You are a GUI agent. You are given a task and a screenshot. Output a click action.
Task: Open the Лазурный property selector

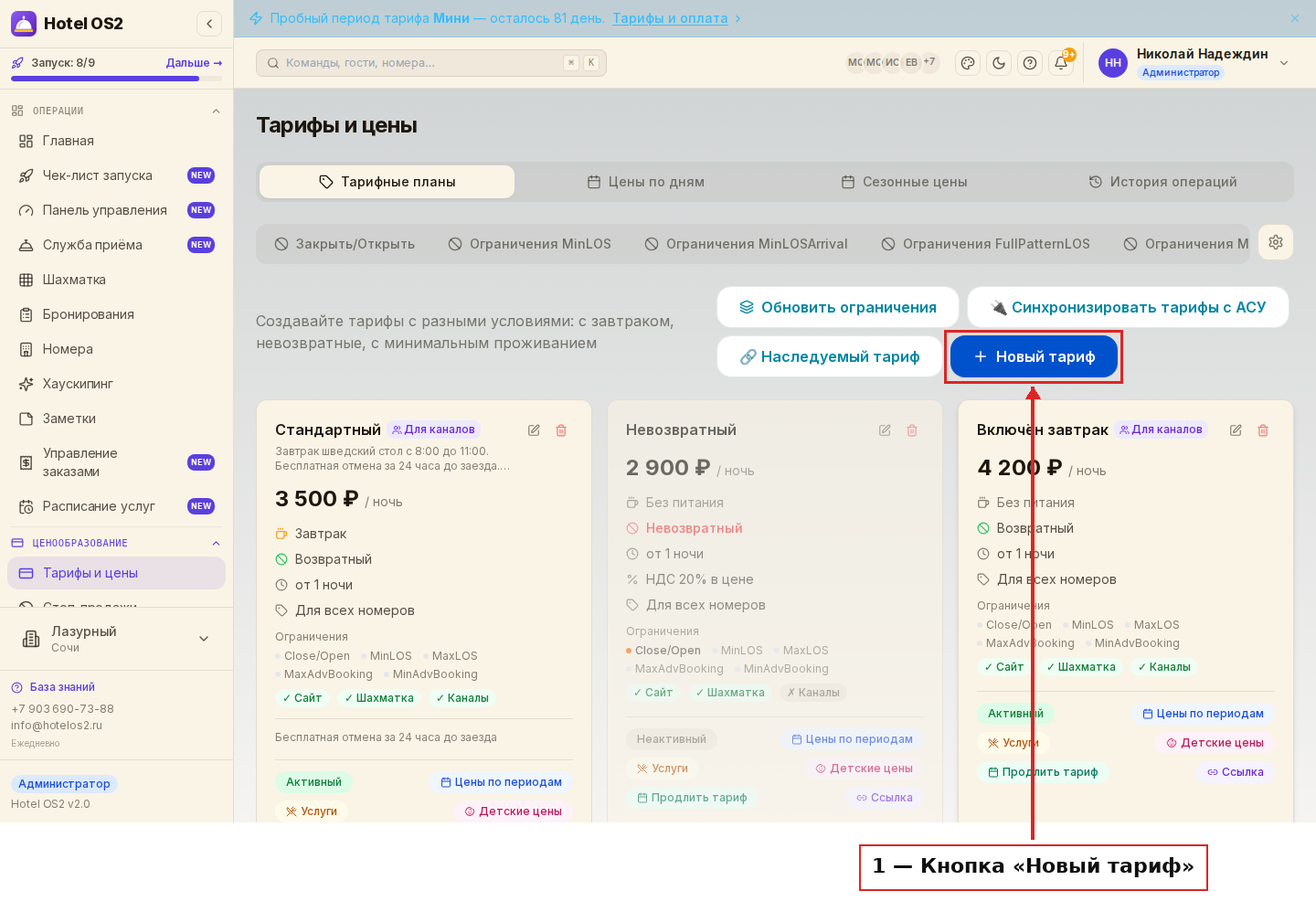[117, 639]
